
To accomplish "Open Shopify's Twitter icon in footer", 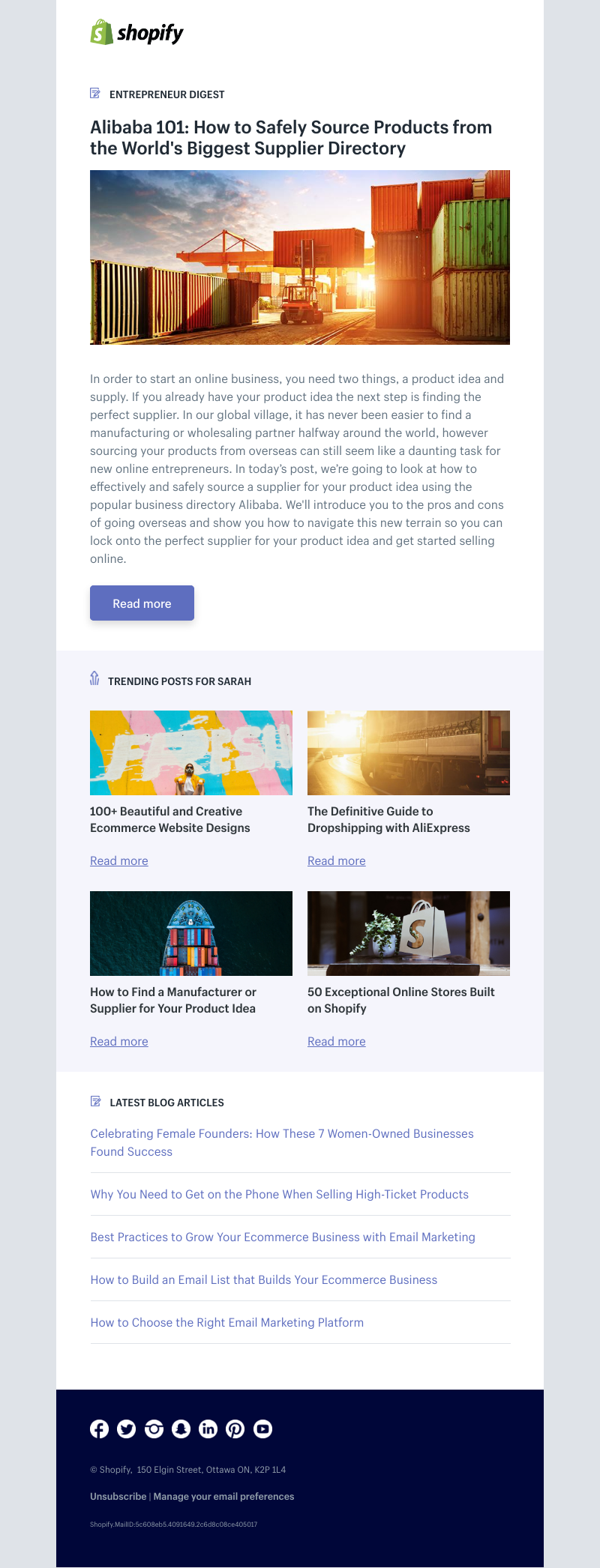I will pyautogui.click(x=127, y=1429).
